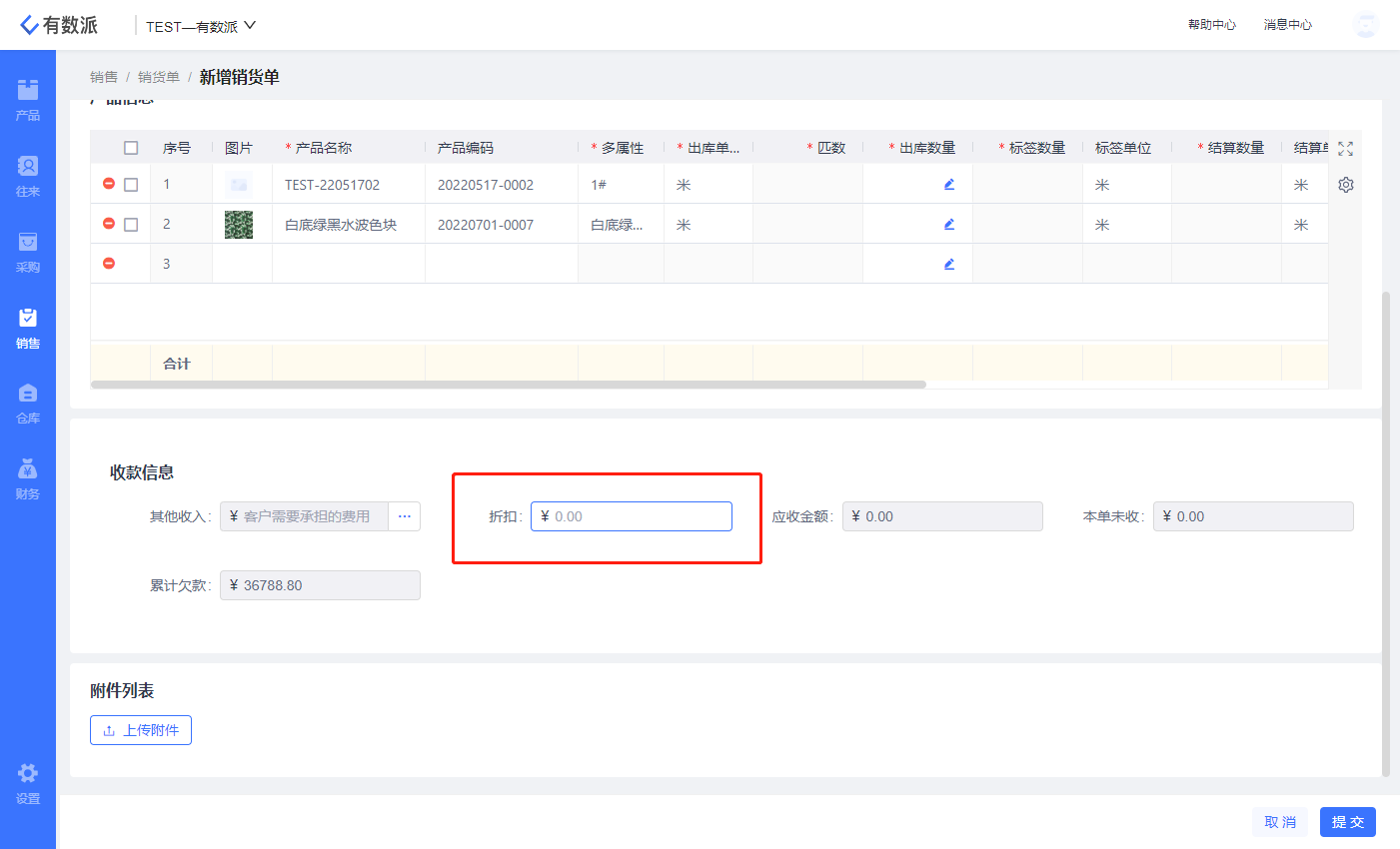This screenshot has width=1400, height=849.
Task: Open 其他收入 details ellipsis button
Action: [405, 516]
